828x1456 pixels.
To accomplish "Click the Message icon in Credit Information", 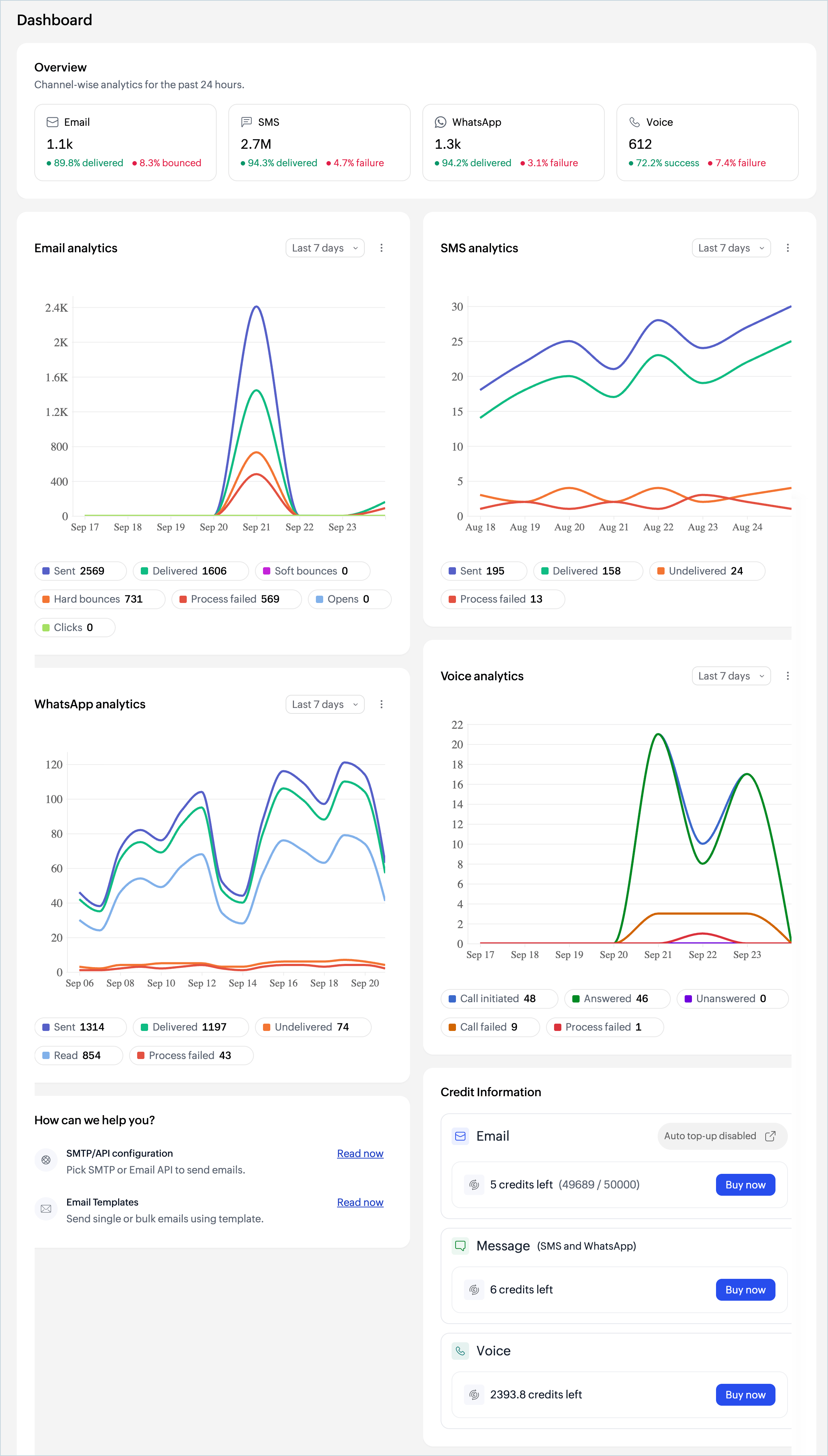I will (x=461, y=1246).
